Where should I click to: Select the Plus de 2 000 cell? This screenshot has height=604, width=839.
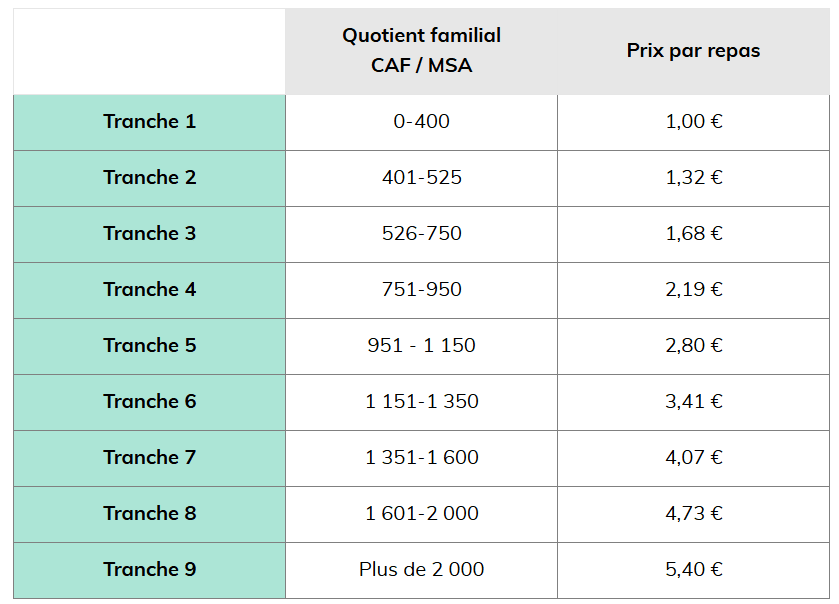coord(421,570)
